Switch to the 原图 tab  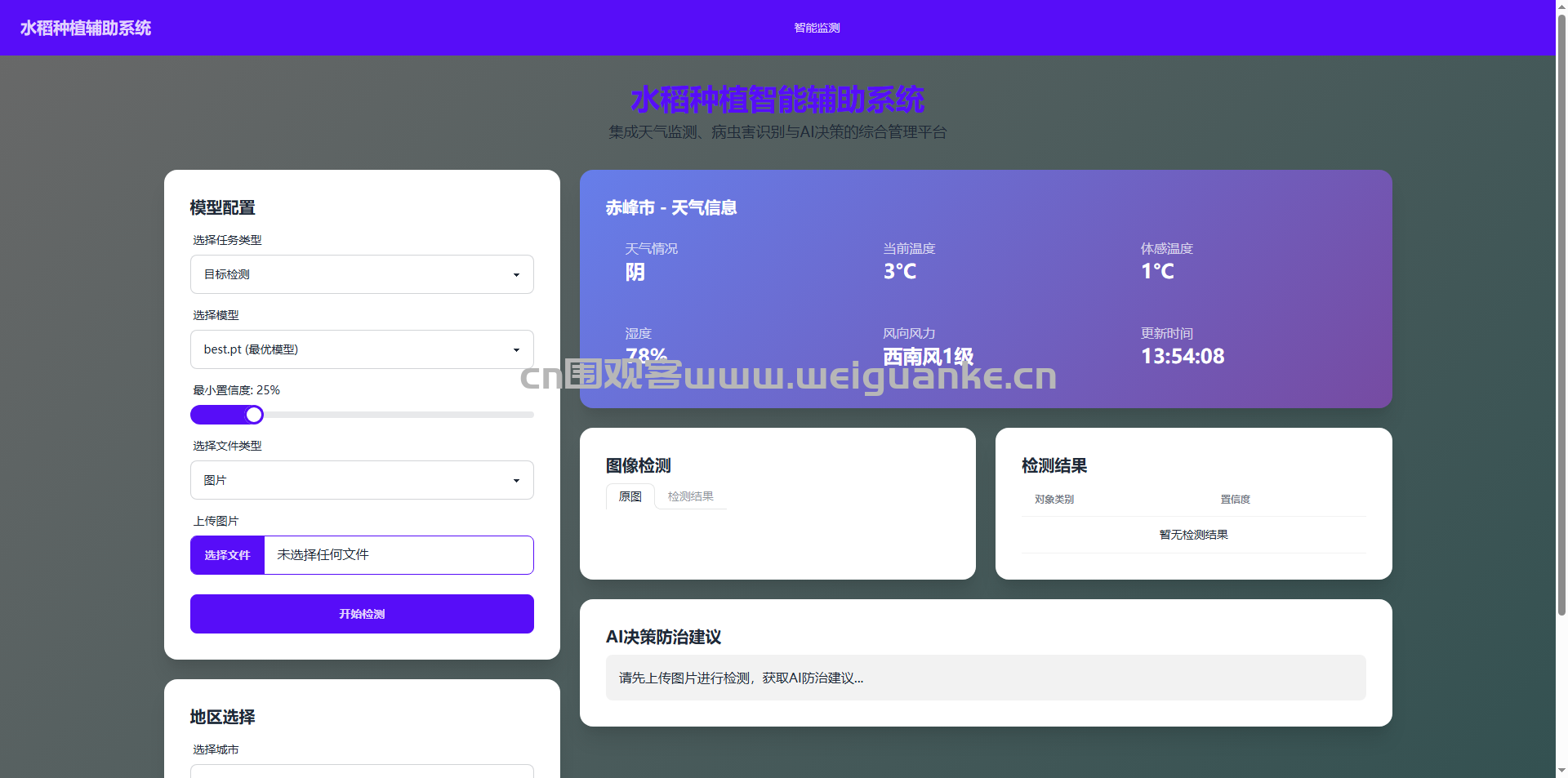click(630, 496)
